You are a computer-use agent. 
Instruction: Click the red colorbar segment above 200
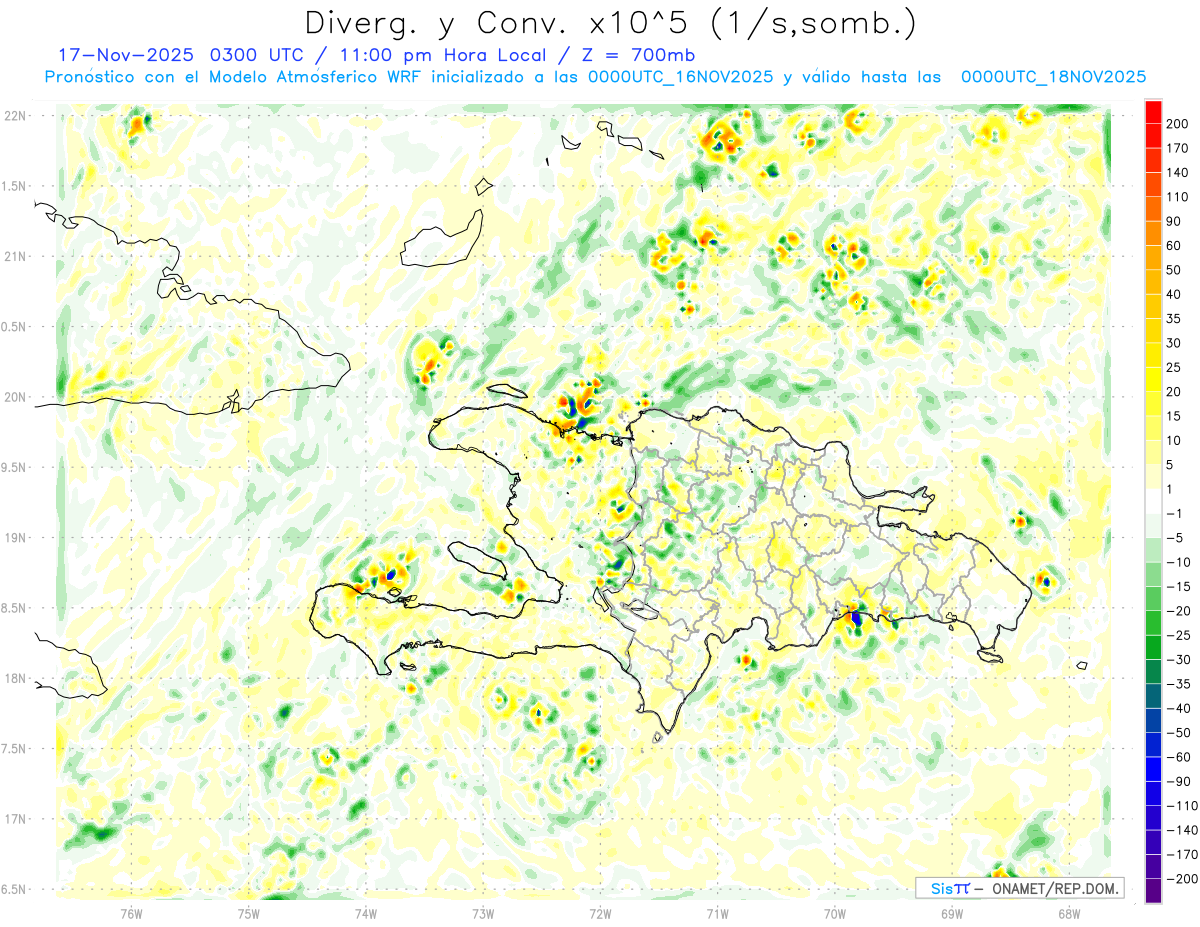[1153, 112]
